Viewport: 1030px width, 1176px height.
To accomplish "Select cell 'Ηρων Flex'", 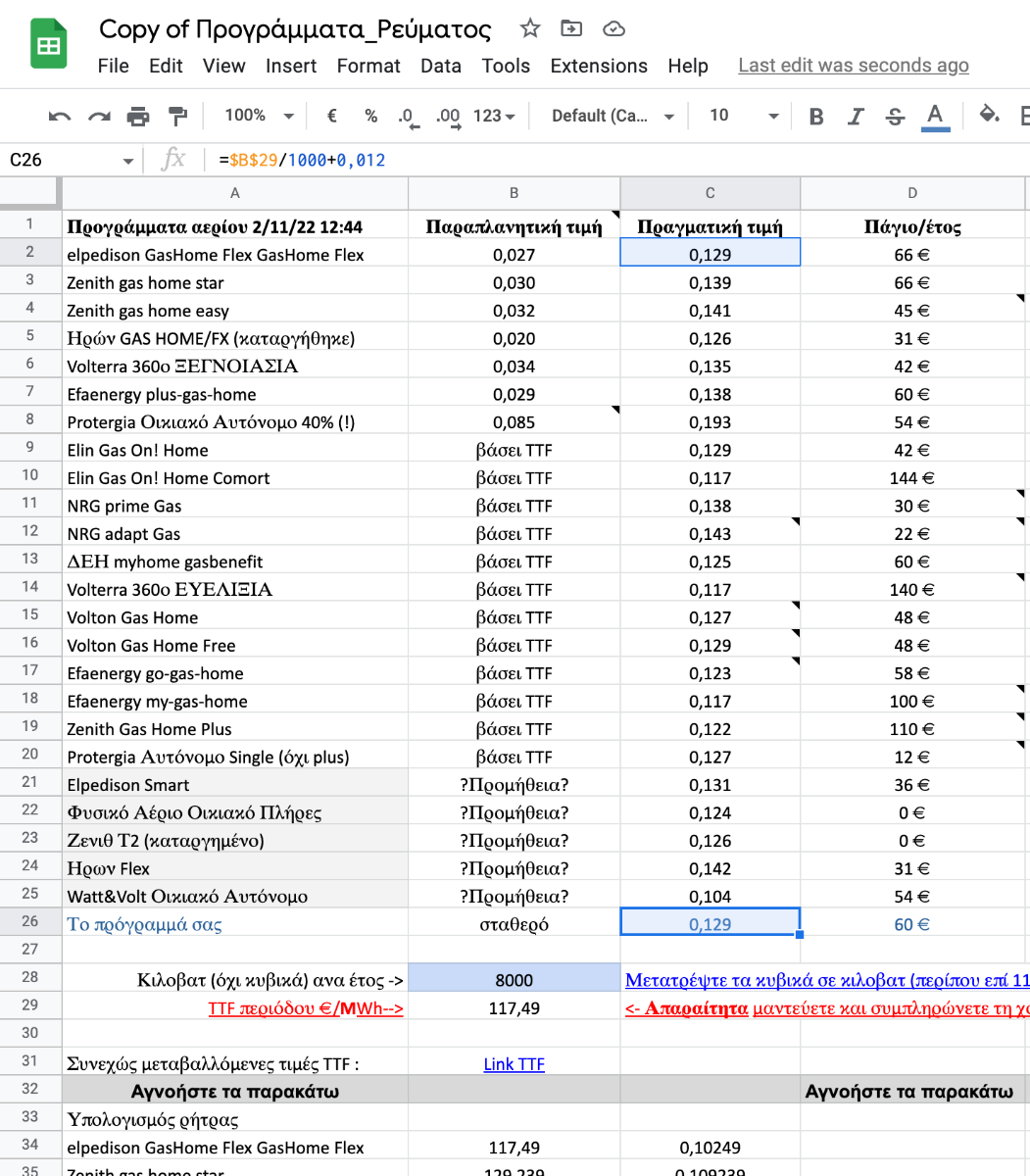I will click(235, 867).
